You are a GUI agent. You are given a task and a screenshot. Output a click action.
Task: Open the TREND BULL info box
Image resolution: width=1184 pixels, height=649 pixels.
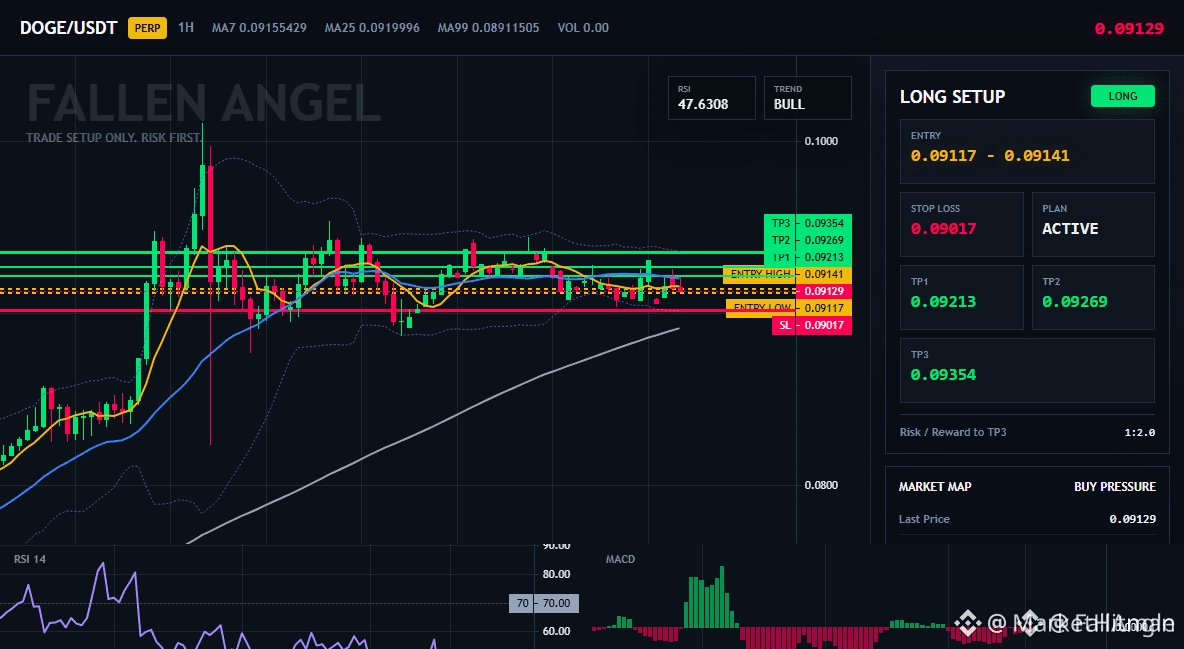click(807, 97)
